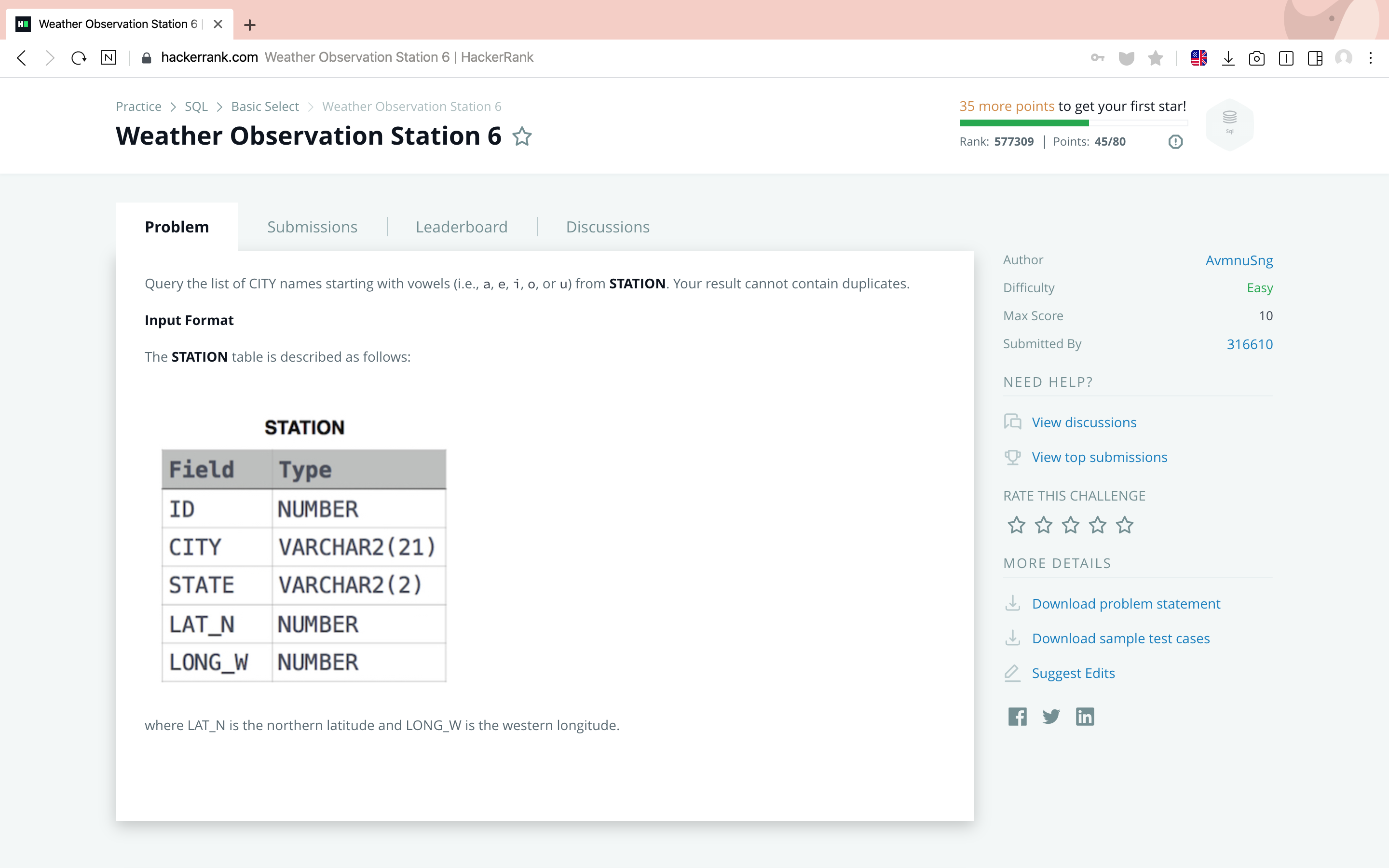The width and height of the screenshot is (1389, 868).
Task: Reload the page
Action: [79, 57]
